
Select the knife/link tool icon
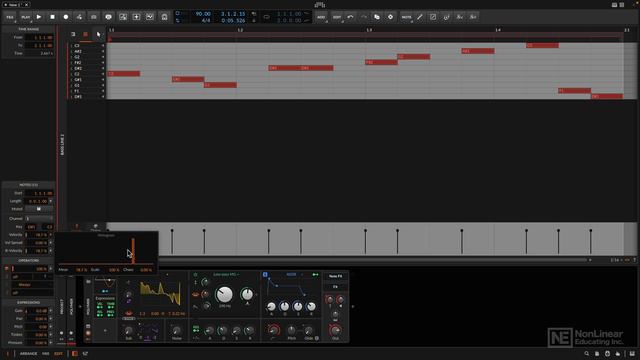click(x=446, y=17)
